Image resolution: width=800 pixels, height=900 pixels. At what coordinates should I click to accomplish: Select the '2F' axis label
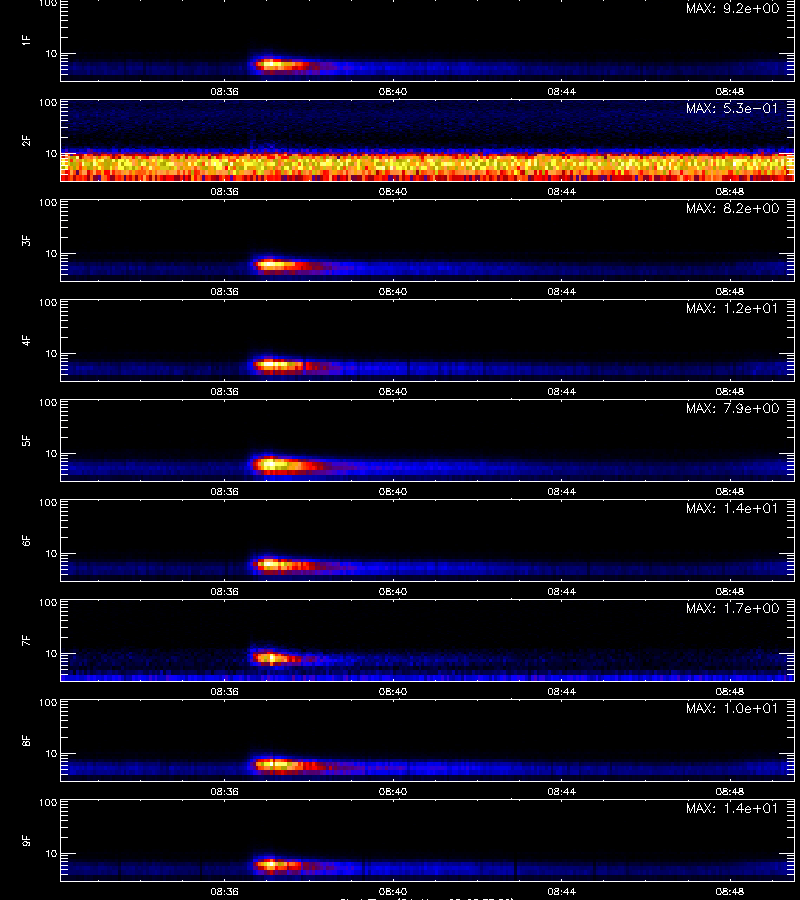pyautogui.click(x=26, y=141)
